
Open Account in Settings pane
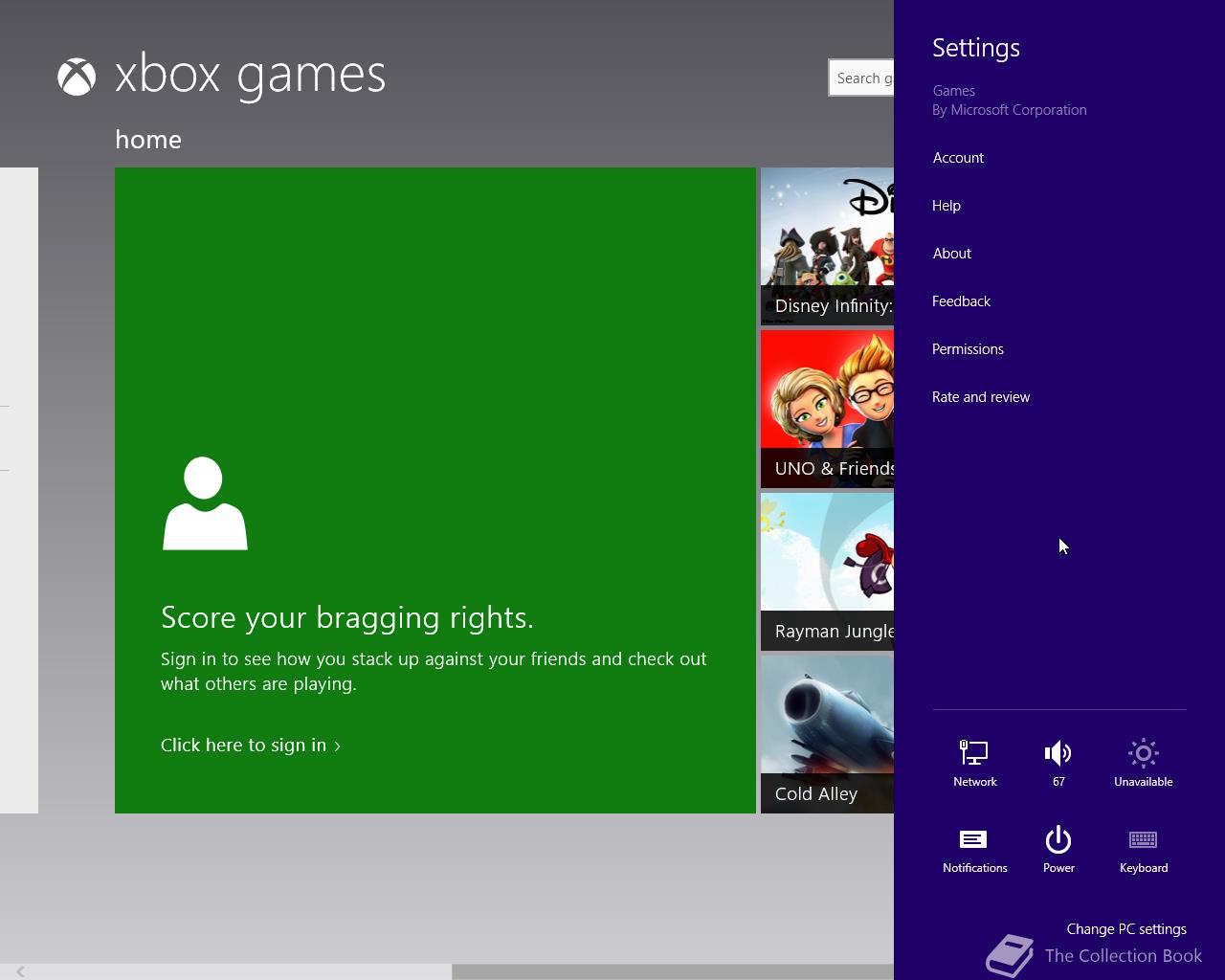pos(958,158)
